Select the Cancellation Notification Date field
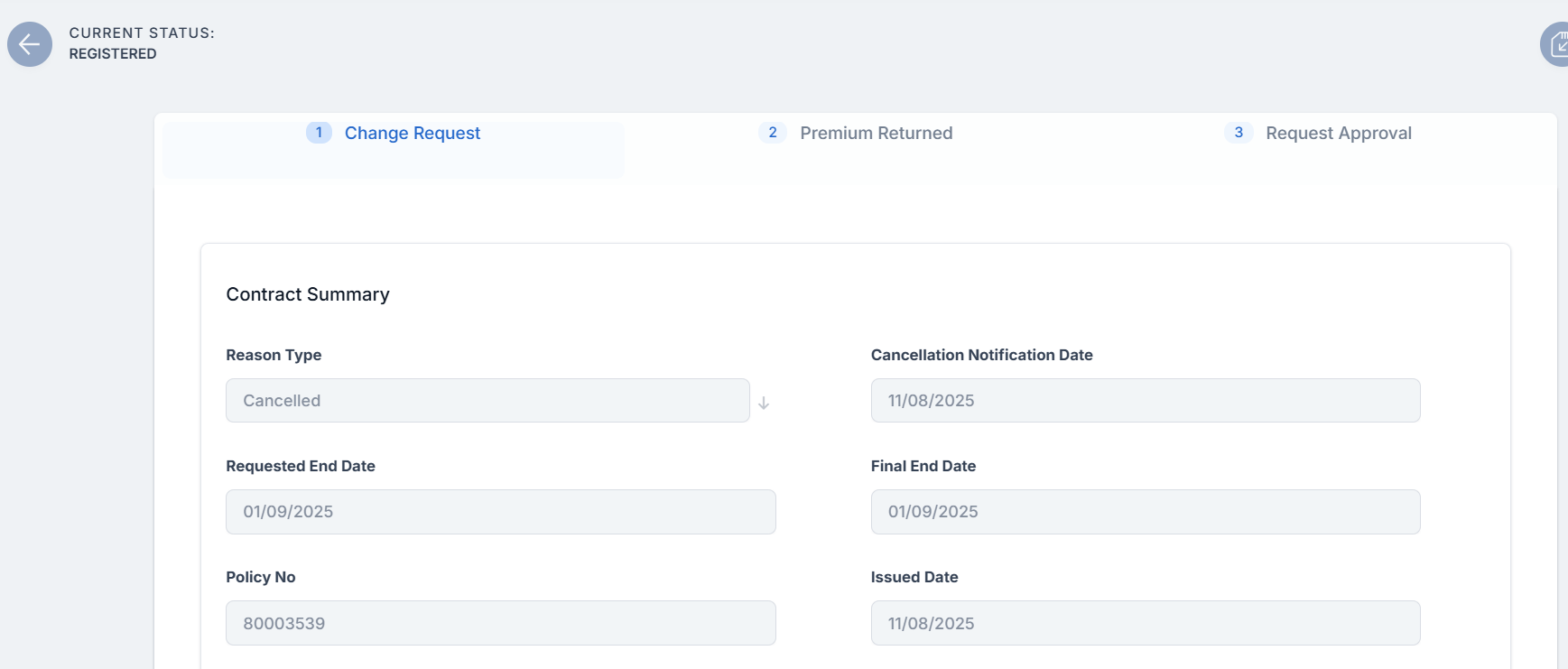This screenshot has height=669, width=1568. [1145, 401]
